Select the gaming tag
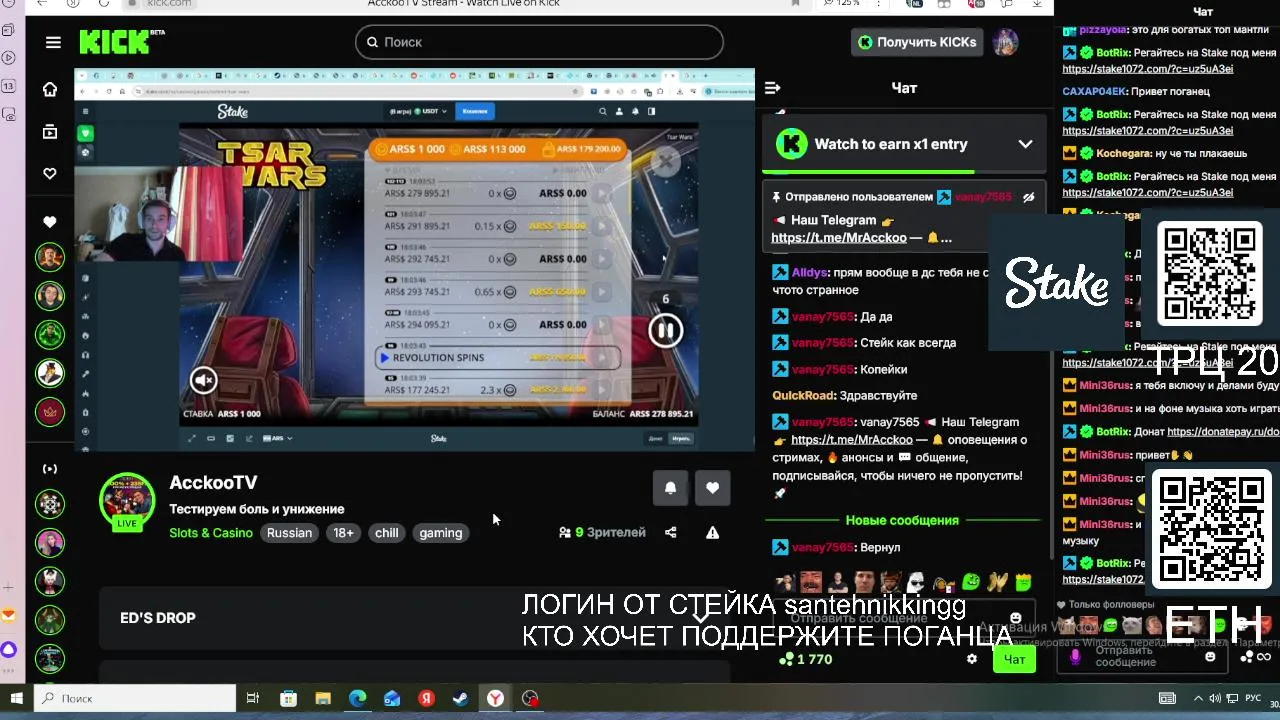 point(441,533)
